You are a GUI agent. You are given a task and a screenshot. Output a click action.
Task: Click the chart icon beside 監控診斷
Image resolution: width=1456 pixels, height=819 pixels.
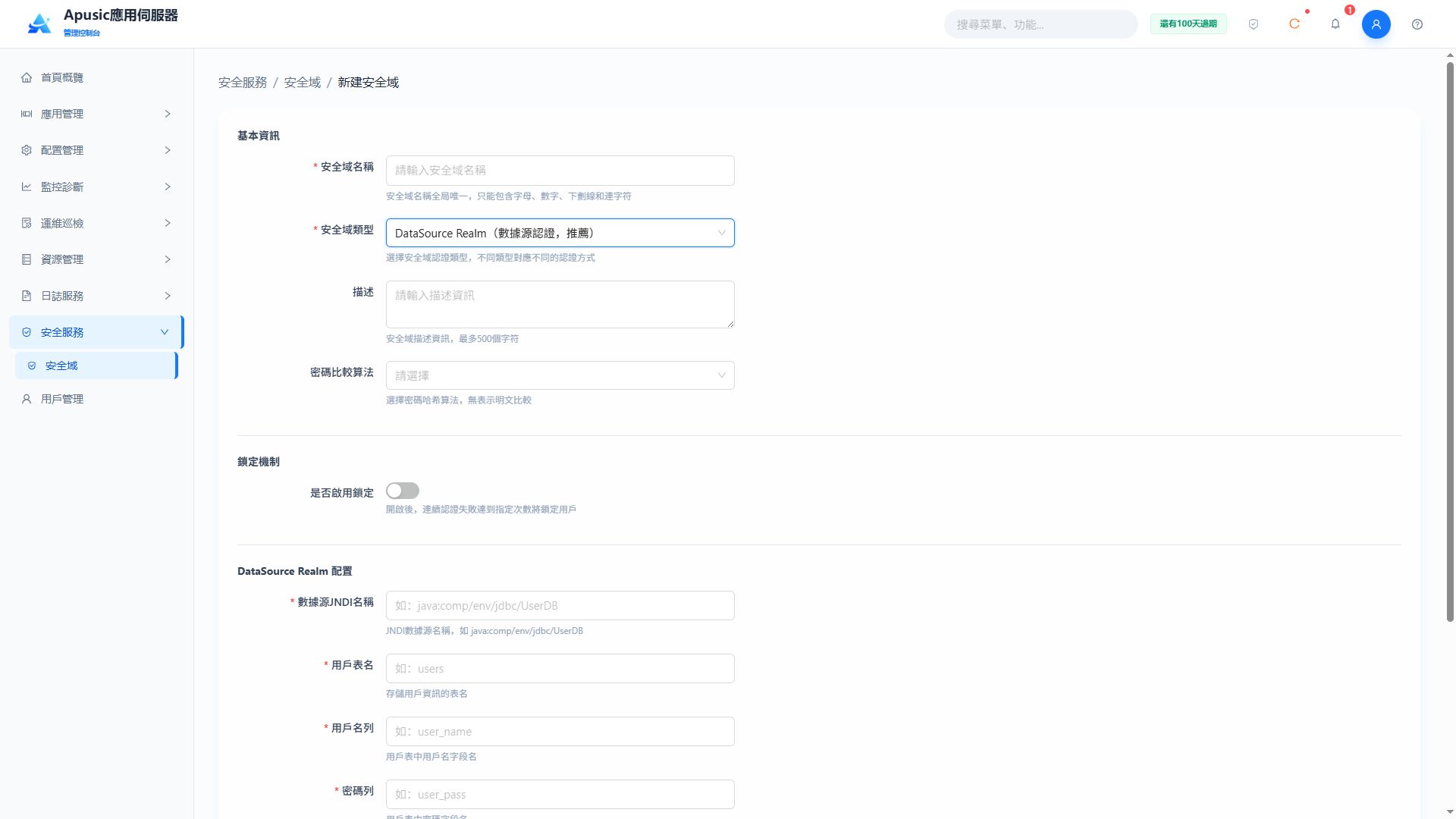point(27,187)
